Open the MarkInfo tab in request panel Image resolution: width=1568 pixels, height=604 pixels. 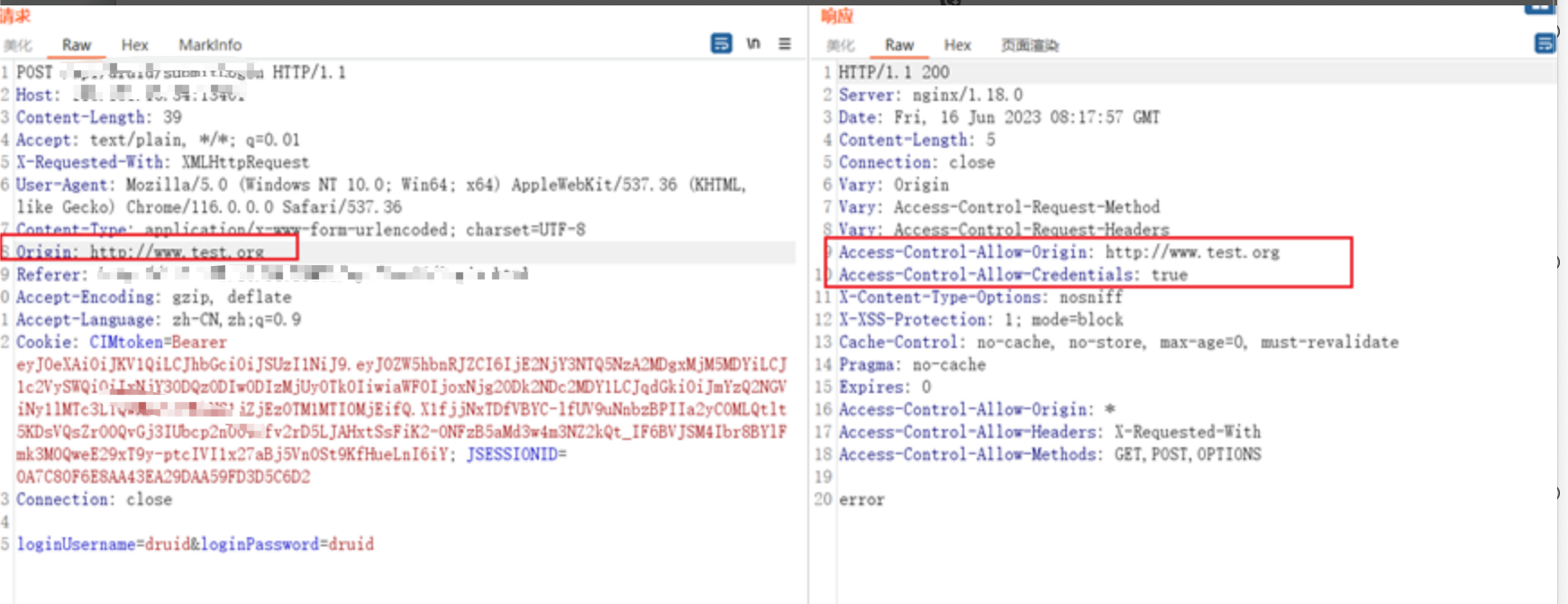point(209,45)
